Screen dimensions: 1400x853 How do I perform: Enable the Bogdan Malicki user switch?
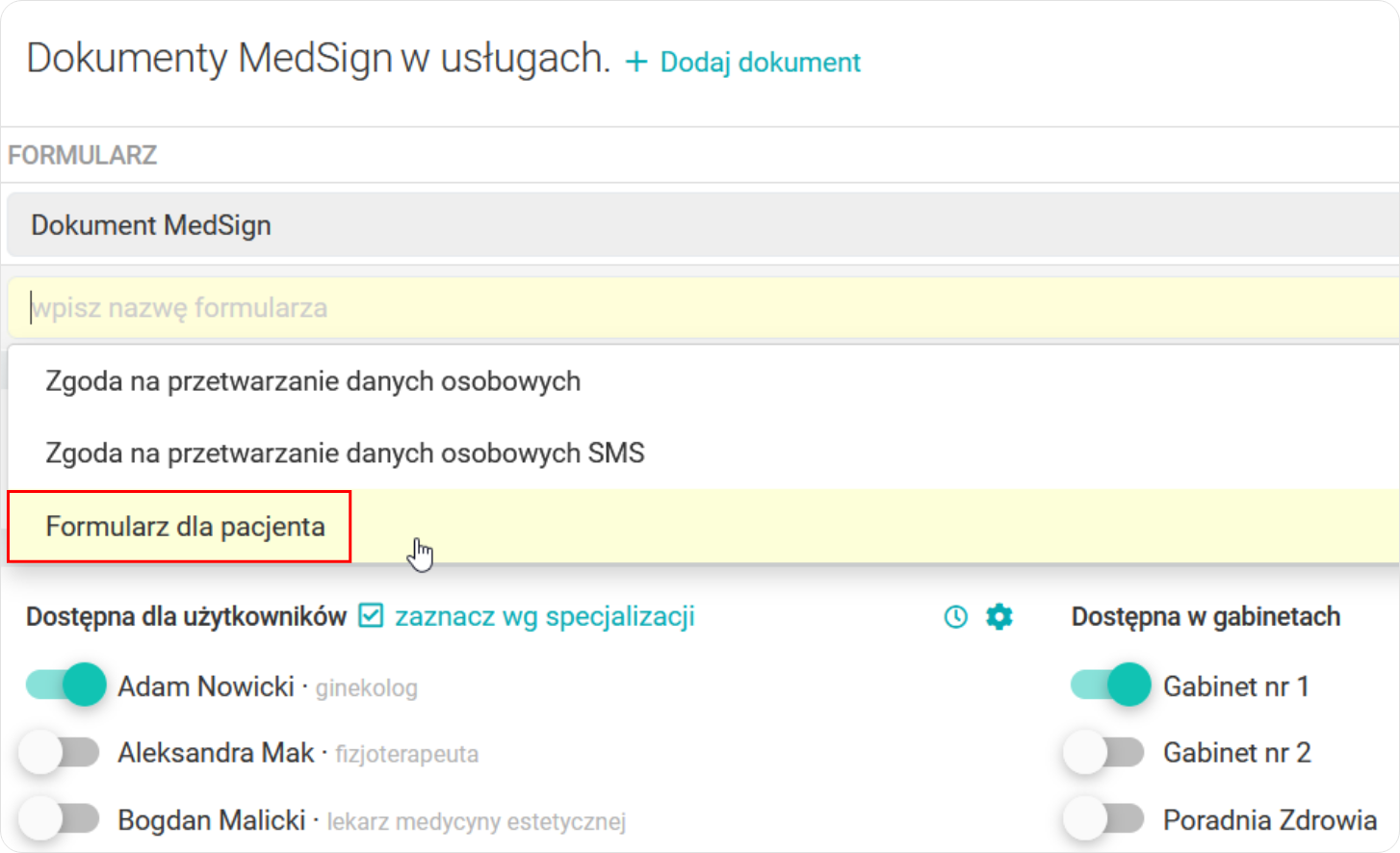[x=60, y=818]
